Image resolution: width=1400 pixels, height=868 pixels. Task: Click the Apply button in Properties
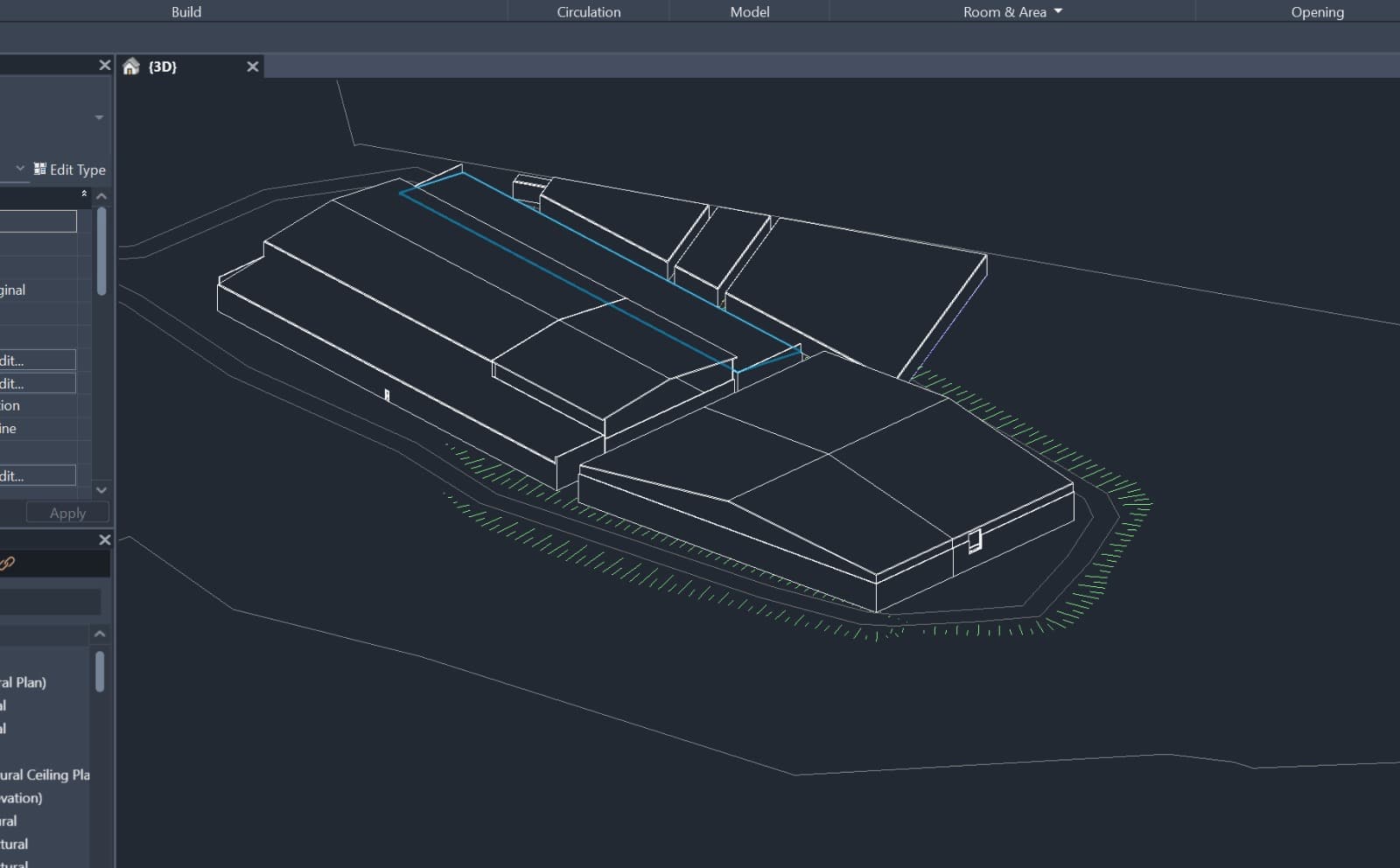[x=67, y=513]
